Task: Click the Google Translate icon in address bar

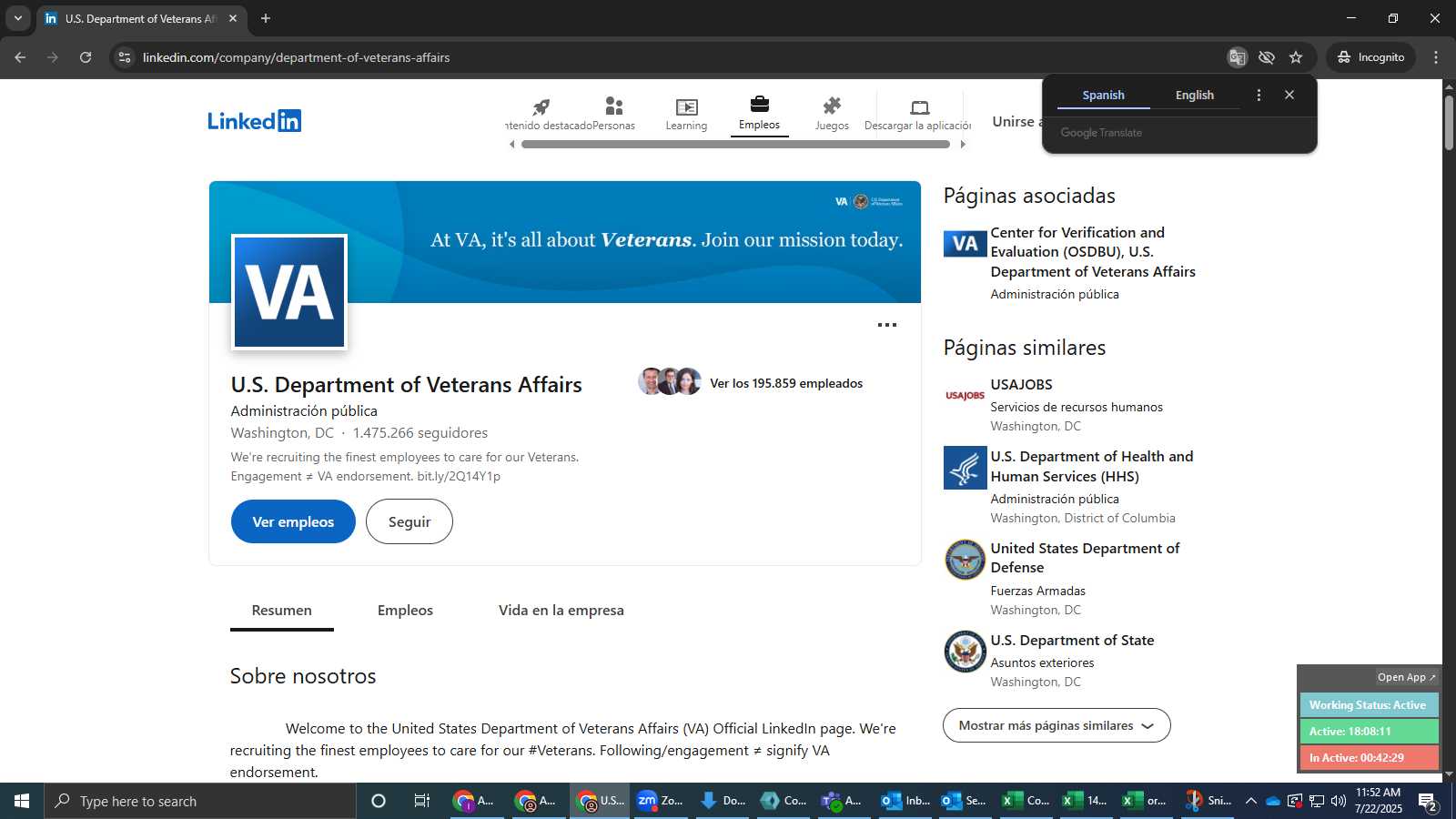Action: click(x=1237, y=57)
